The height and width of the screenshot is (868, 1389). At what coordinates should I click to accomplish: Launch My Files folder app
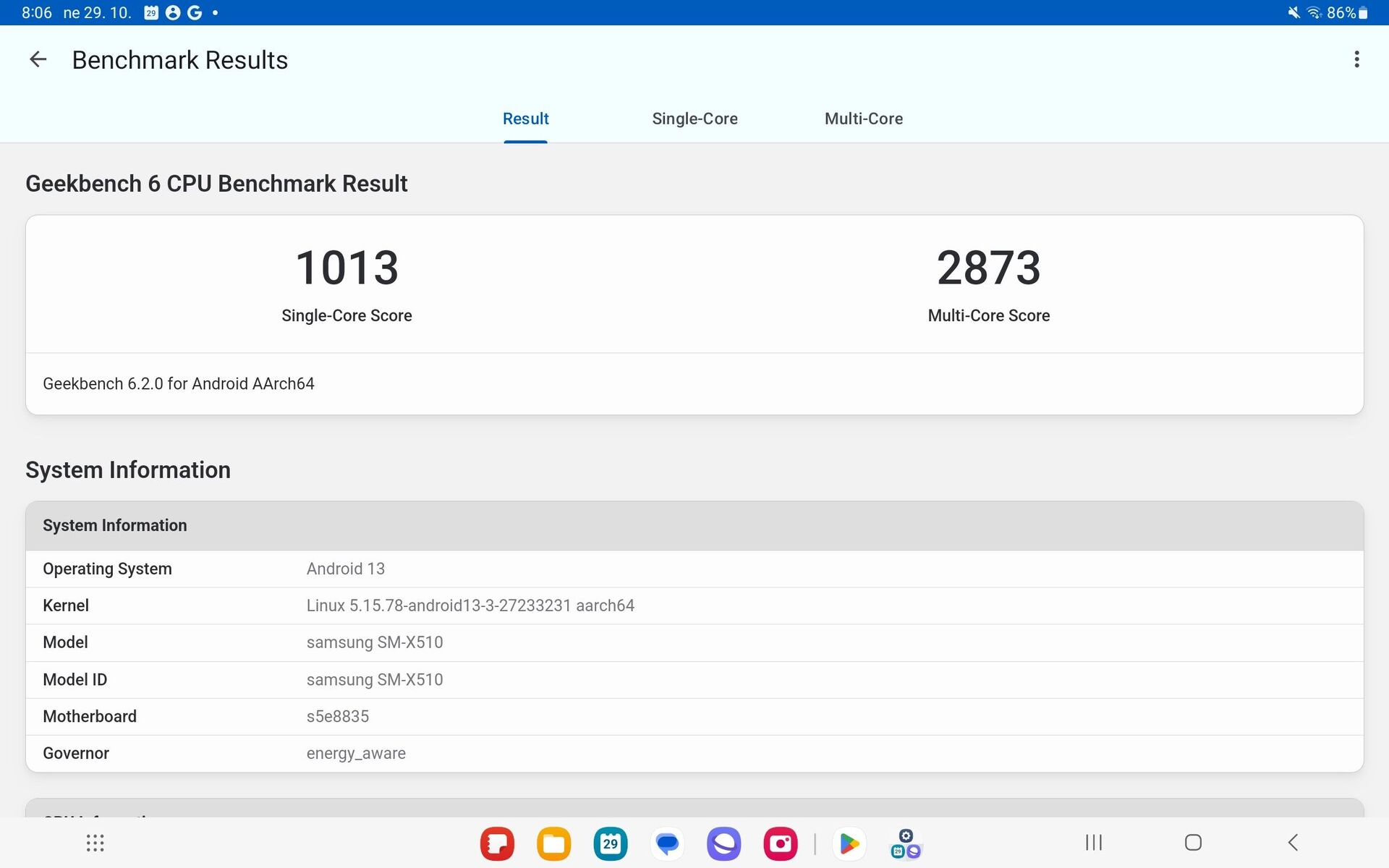click(553, 843)
